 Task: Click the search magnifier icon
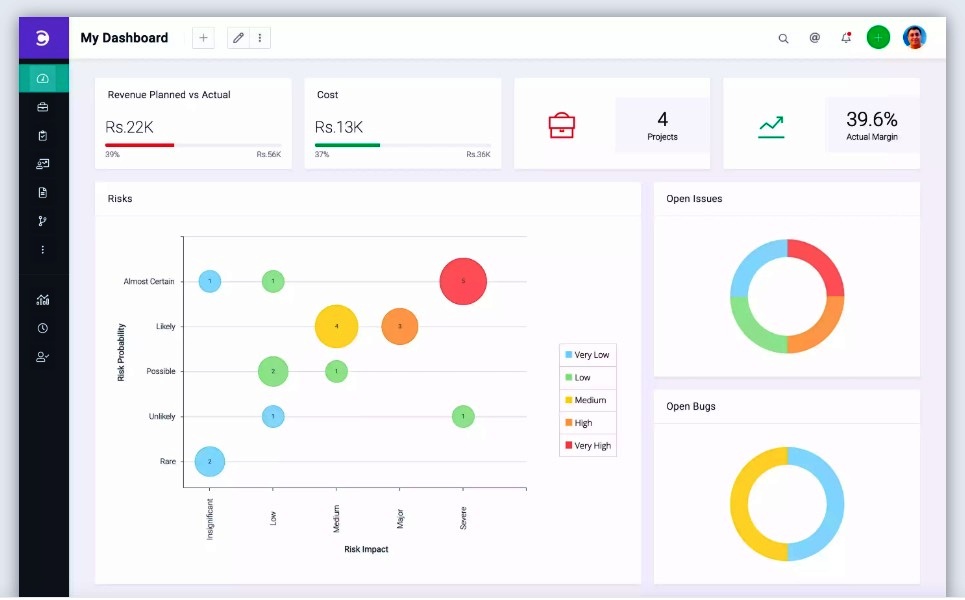point(783,38)
